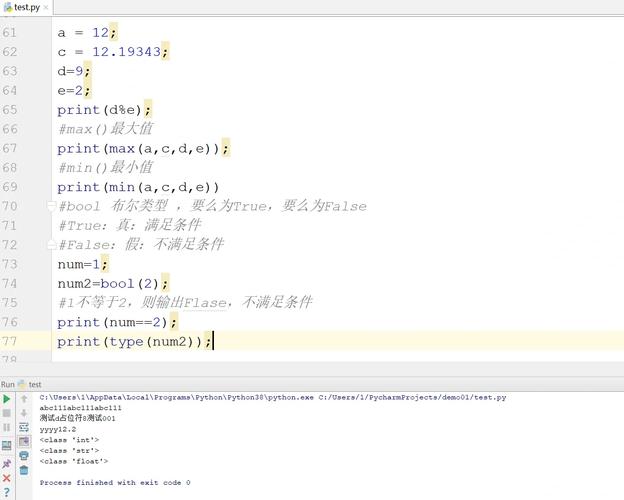Image resolution: width=624 pixels, height=500 pixels.
Task: Open the C:/Users/1/PycharmProjects/demo01/test.py path link
Action: [x=412, y=397]
